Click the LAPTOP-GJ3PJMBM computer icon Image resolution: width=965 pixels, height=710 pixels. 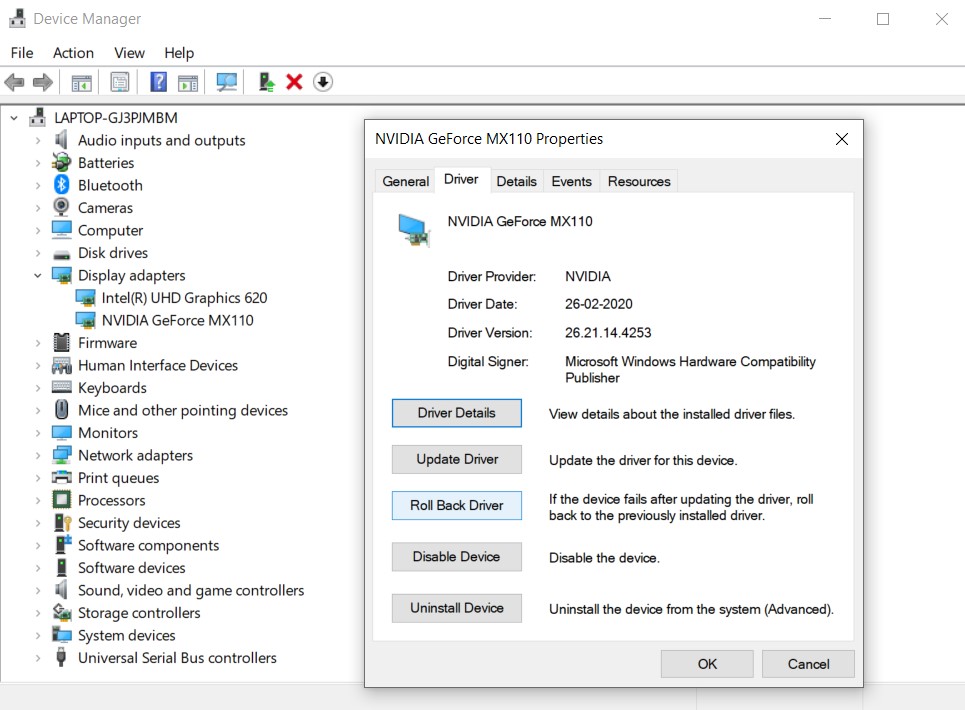pyautogui.click(x=38, y=118)
